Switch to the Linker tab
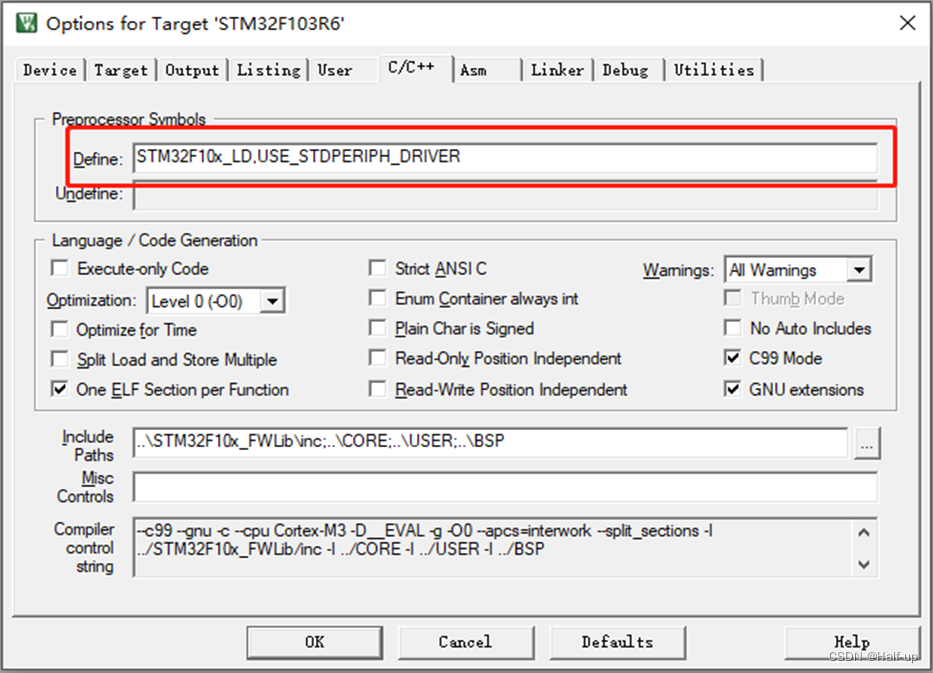933x673 pixels. [558, 70]
